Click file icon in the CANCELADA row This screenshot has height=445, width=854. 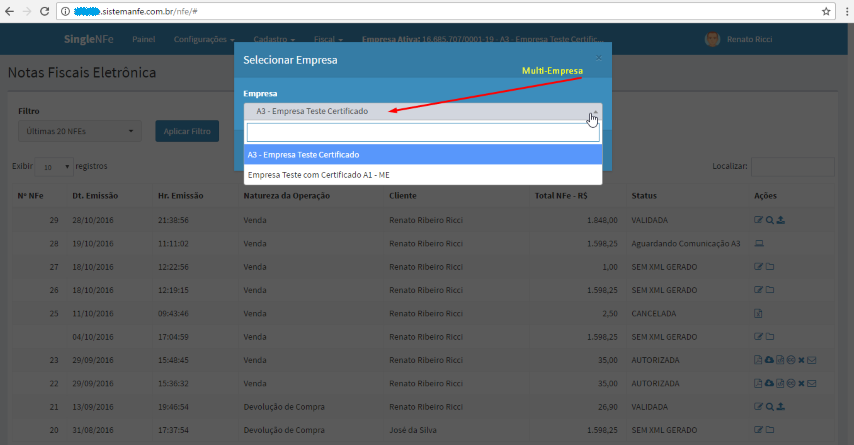(758, 313)
